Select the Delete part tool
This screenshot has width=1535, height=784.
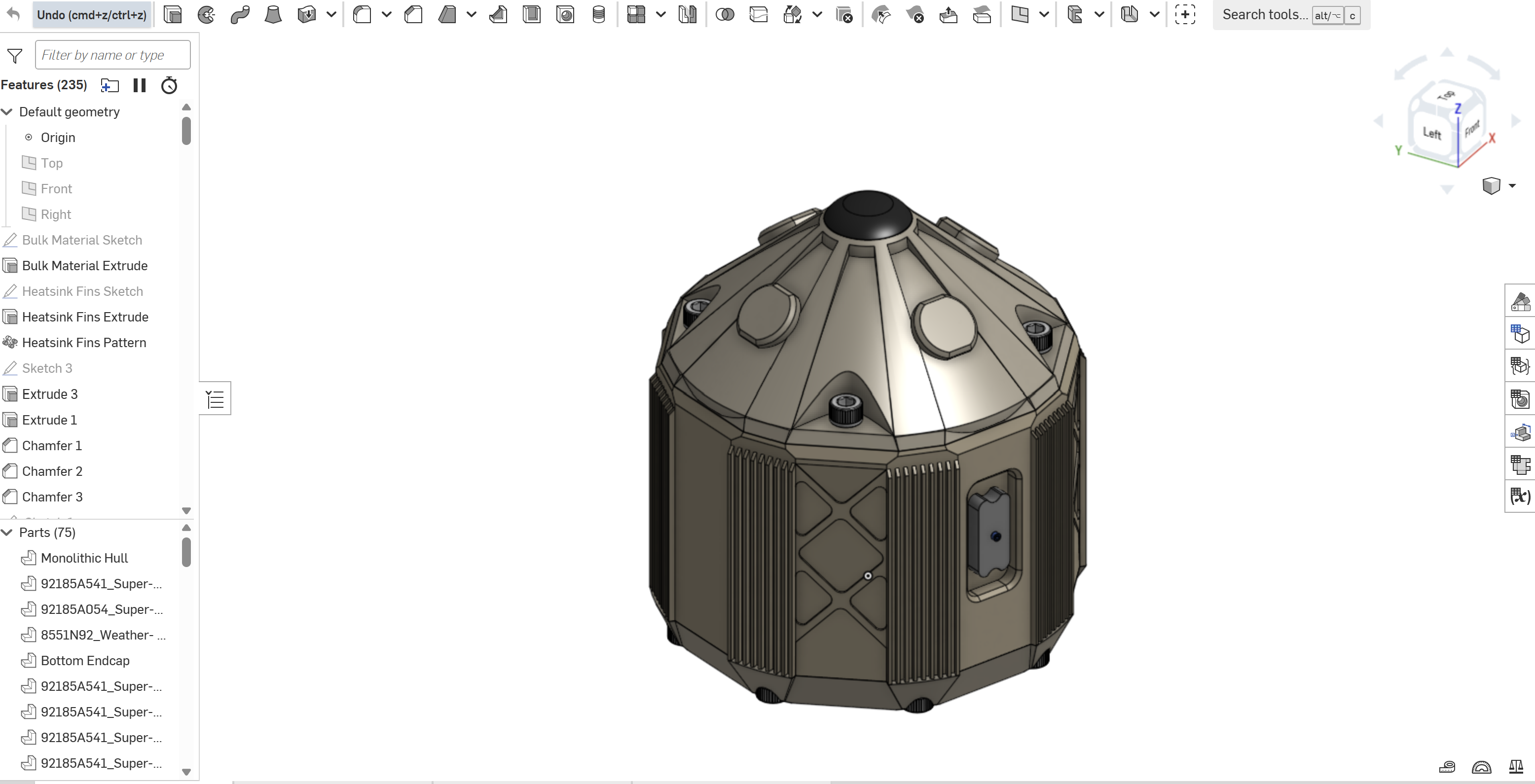click(844, 14)
